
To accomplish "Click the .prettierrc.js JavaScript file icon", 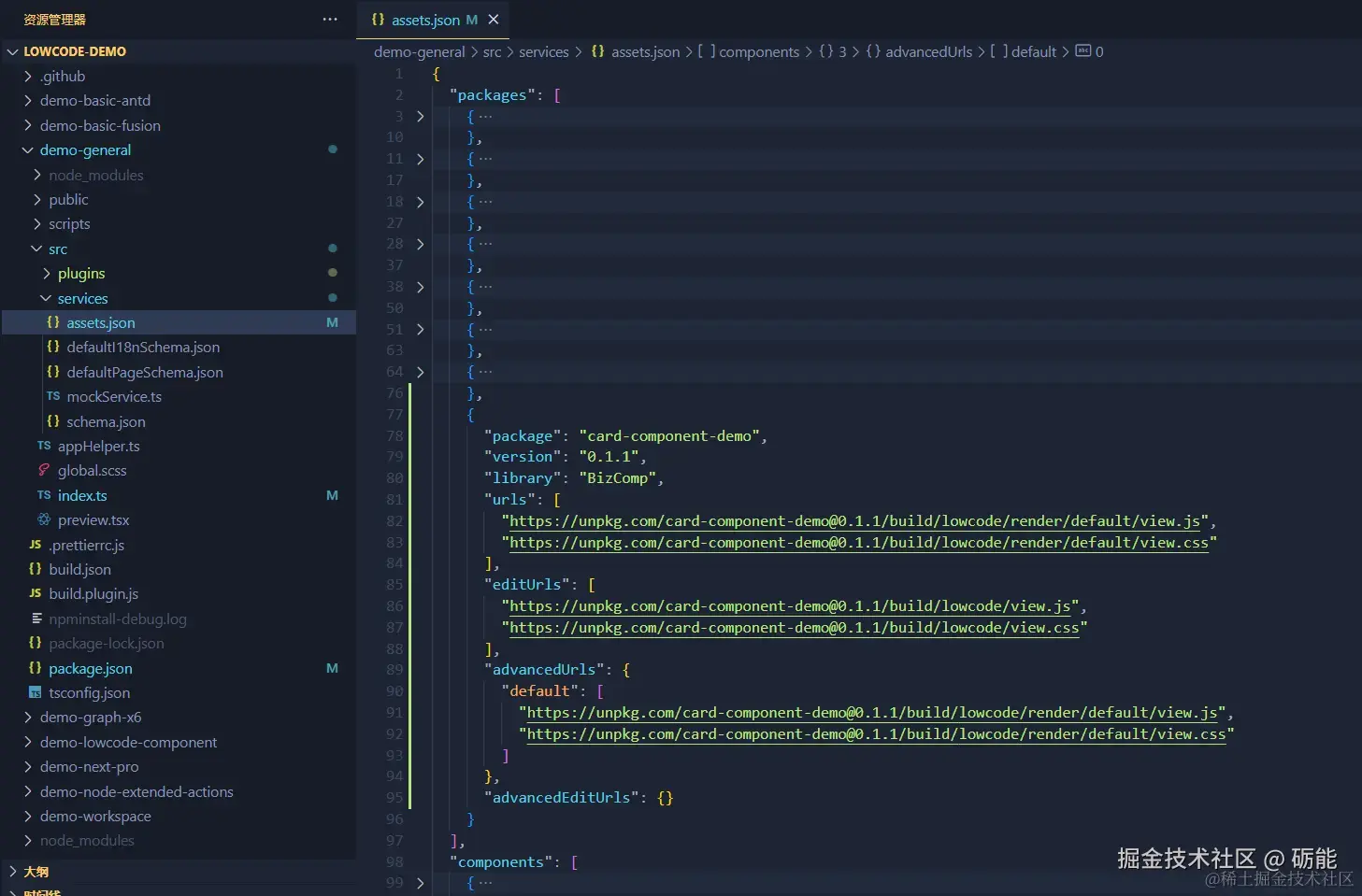I will click(36, 545).
